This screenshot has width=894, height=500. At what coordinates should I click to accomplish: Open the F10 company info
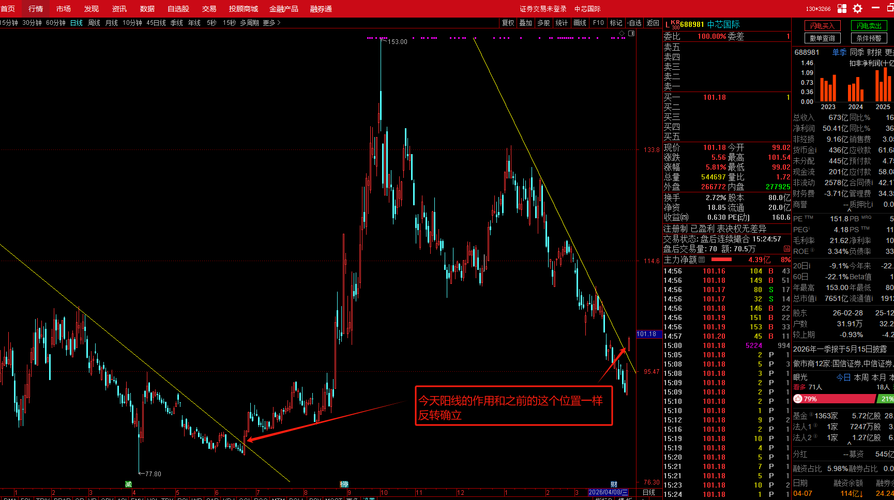598,23
